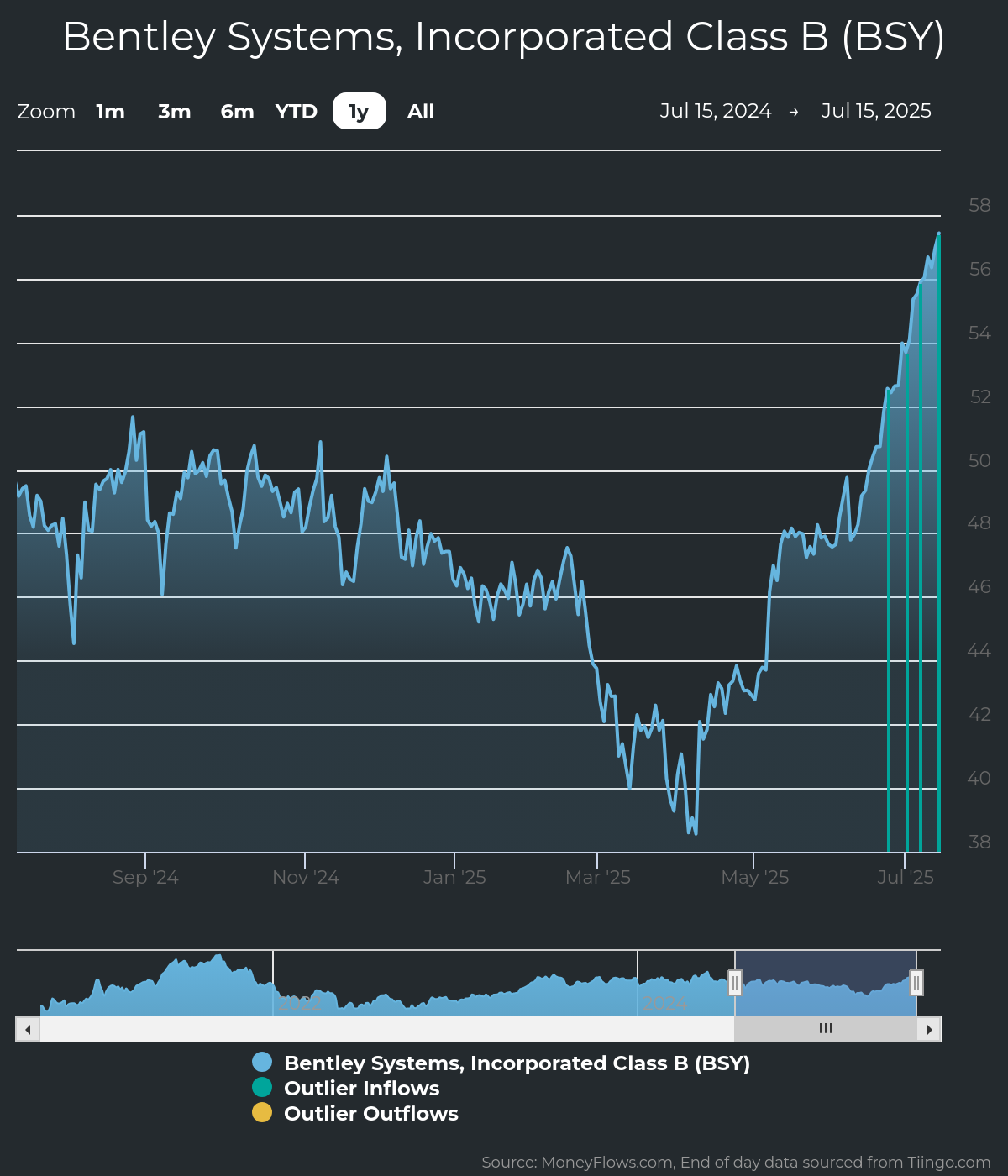Click the 56 price axis label
Image resolution: width=1008 pixels, height=1176 pixels.
pyautogui.click(x=979, y=269)
